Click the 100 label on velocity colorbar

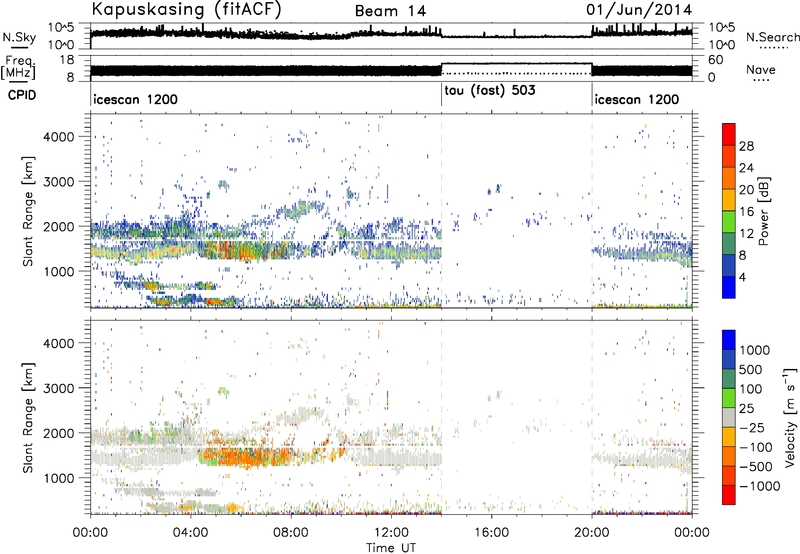tap(751, 389)
